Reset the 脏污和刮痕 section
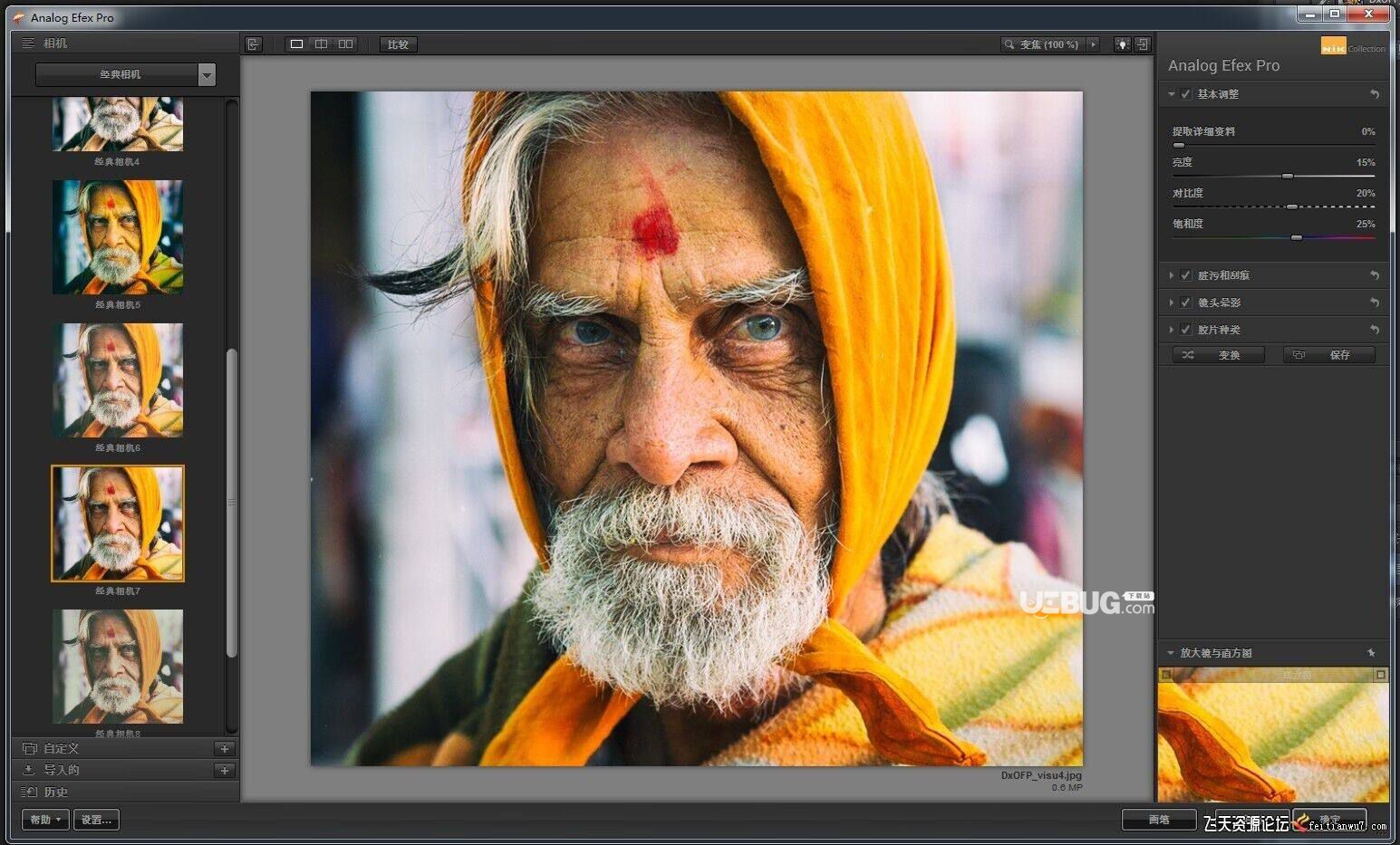The image size is (1400, 845). pos(1374,275)
